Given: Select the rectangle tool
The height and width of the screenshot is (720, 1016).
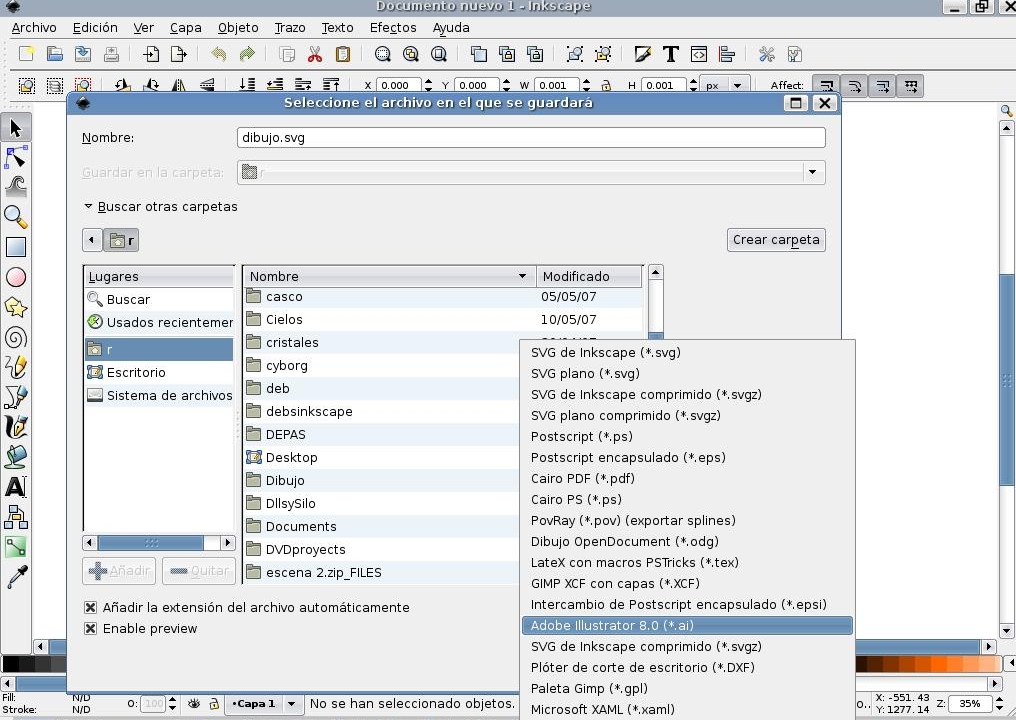Looking at the screenshot, I should pyautogui.click(x=16, y=247).
